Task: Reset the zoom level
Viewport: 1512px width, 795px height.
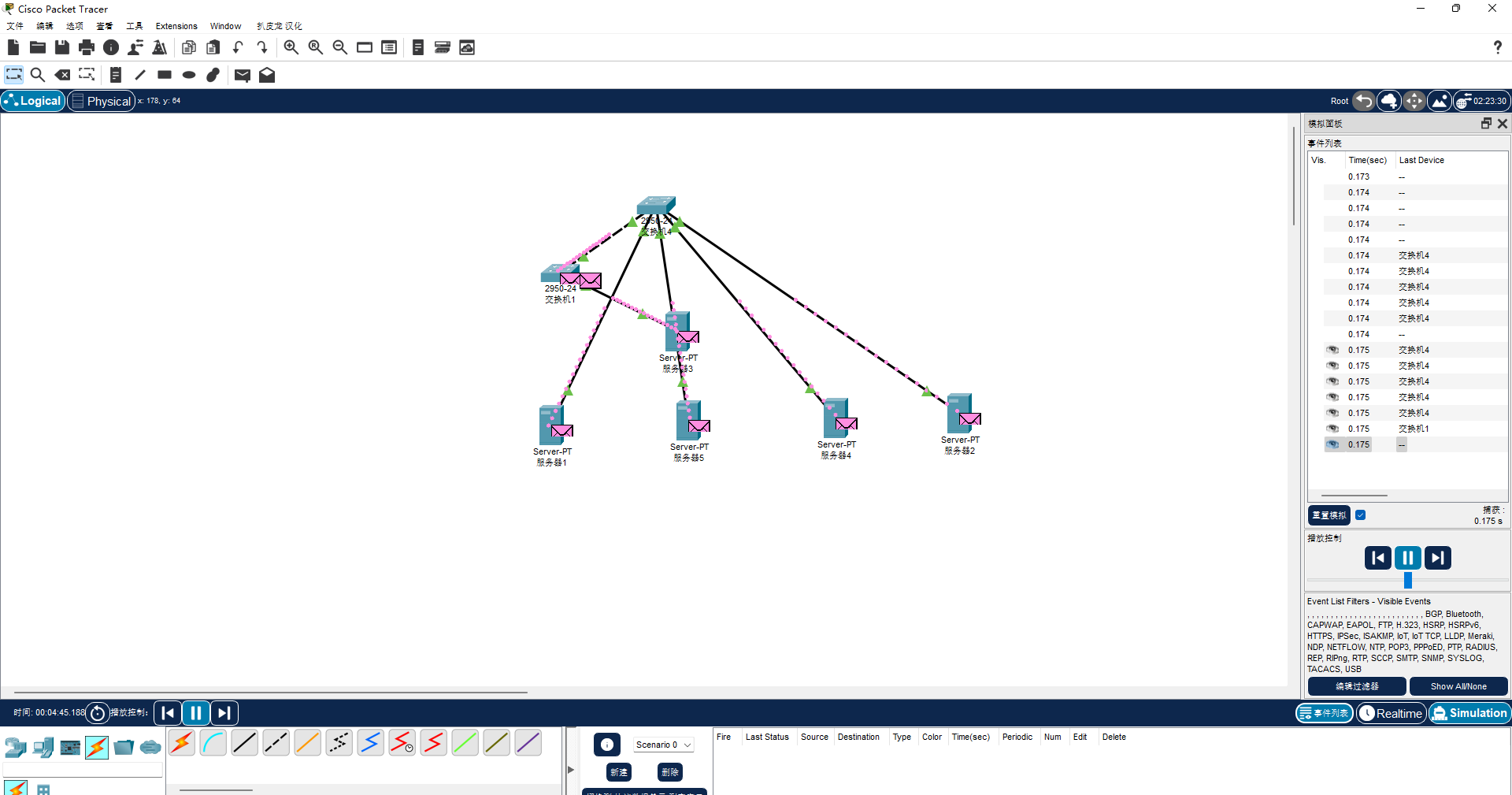Action: [316, 47]
